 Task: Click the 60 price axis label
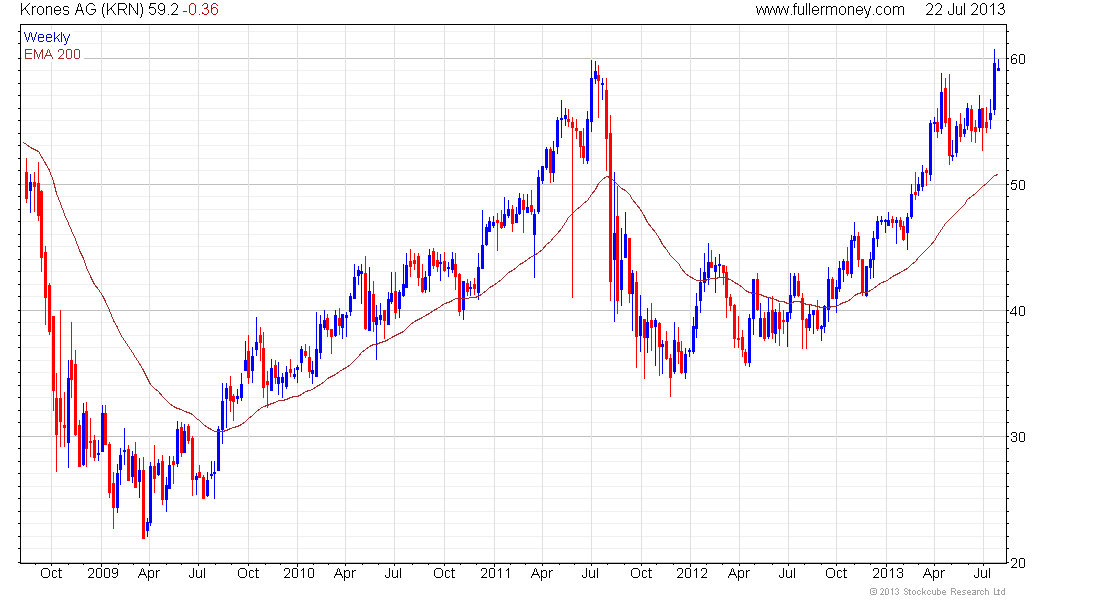(1017, 59)
